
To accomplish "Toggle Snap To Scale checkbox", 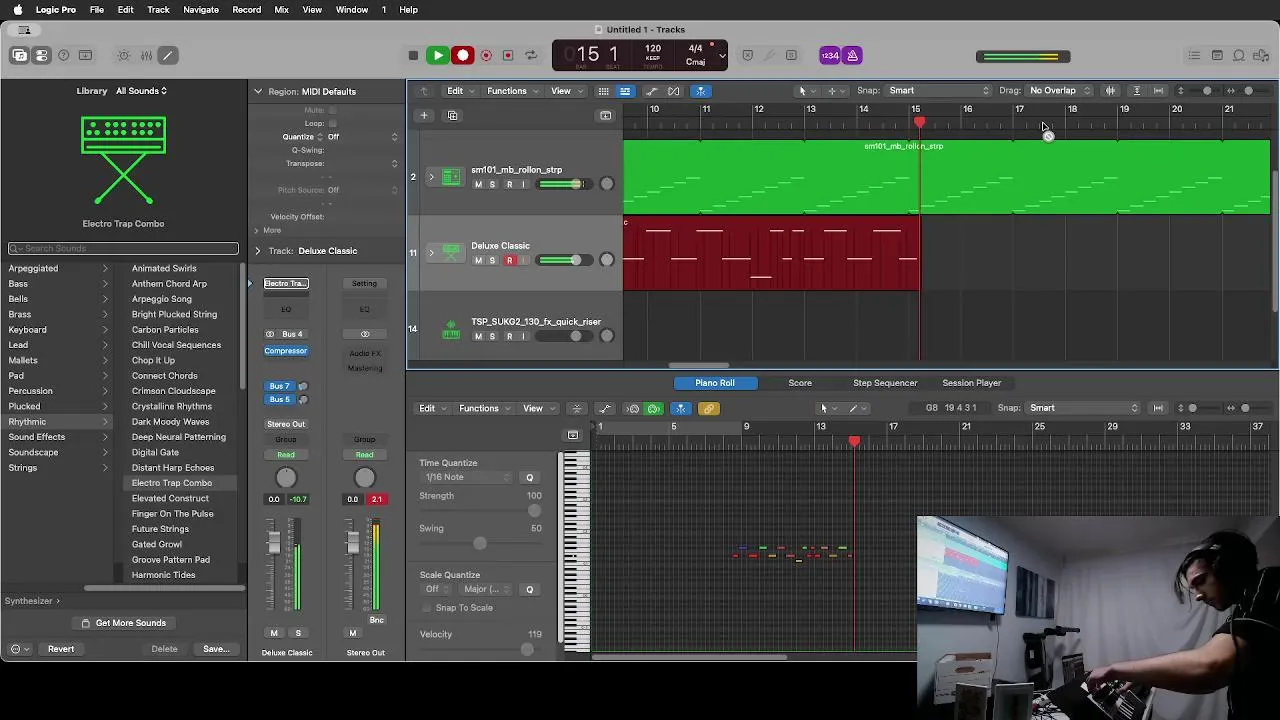I will click(428, 607).
